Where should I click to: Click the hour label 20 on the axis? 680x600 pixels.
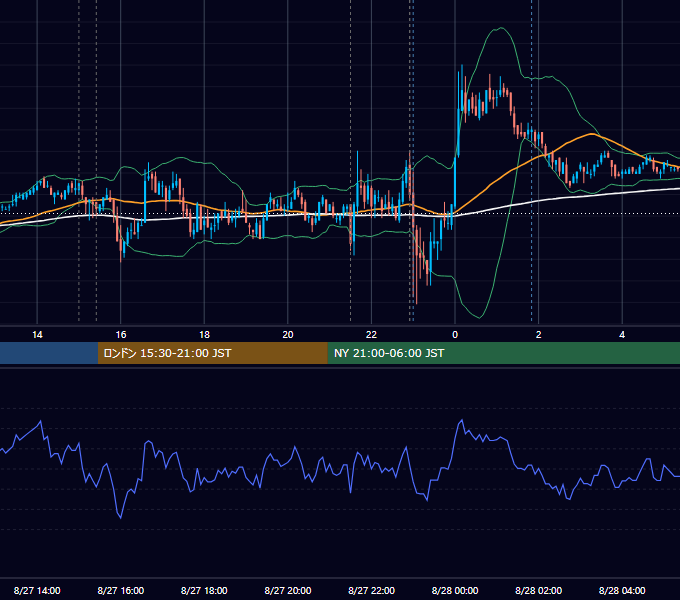click(288, 334)
